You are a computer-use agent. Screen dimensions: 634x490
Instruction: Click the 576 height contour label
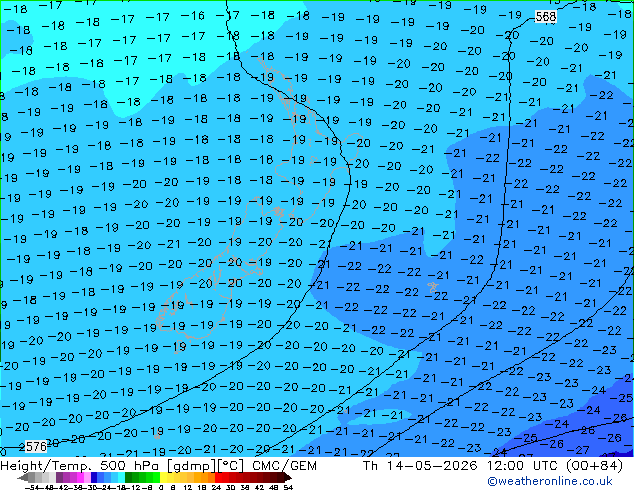[36, 446]
